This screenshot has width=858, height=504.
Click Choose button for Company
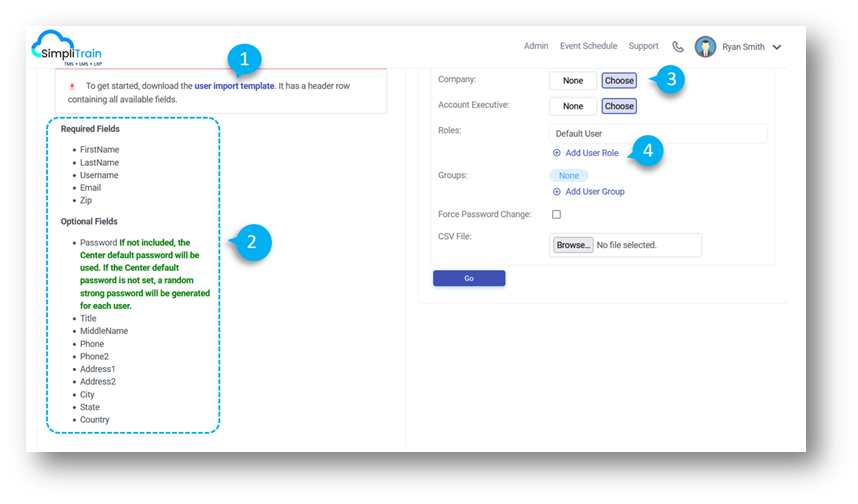[x=619, y=80]
